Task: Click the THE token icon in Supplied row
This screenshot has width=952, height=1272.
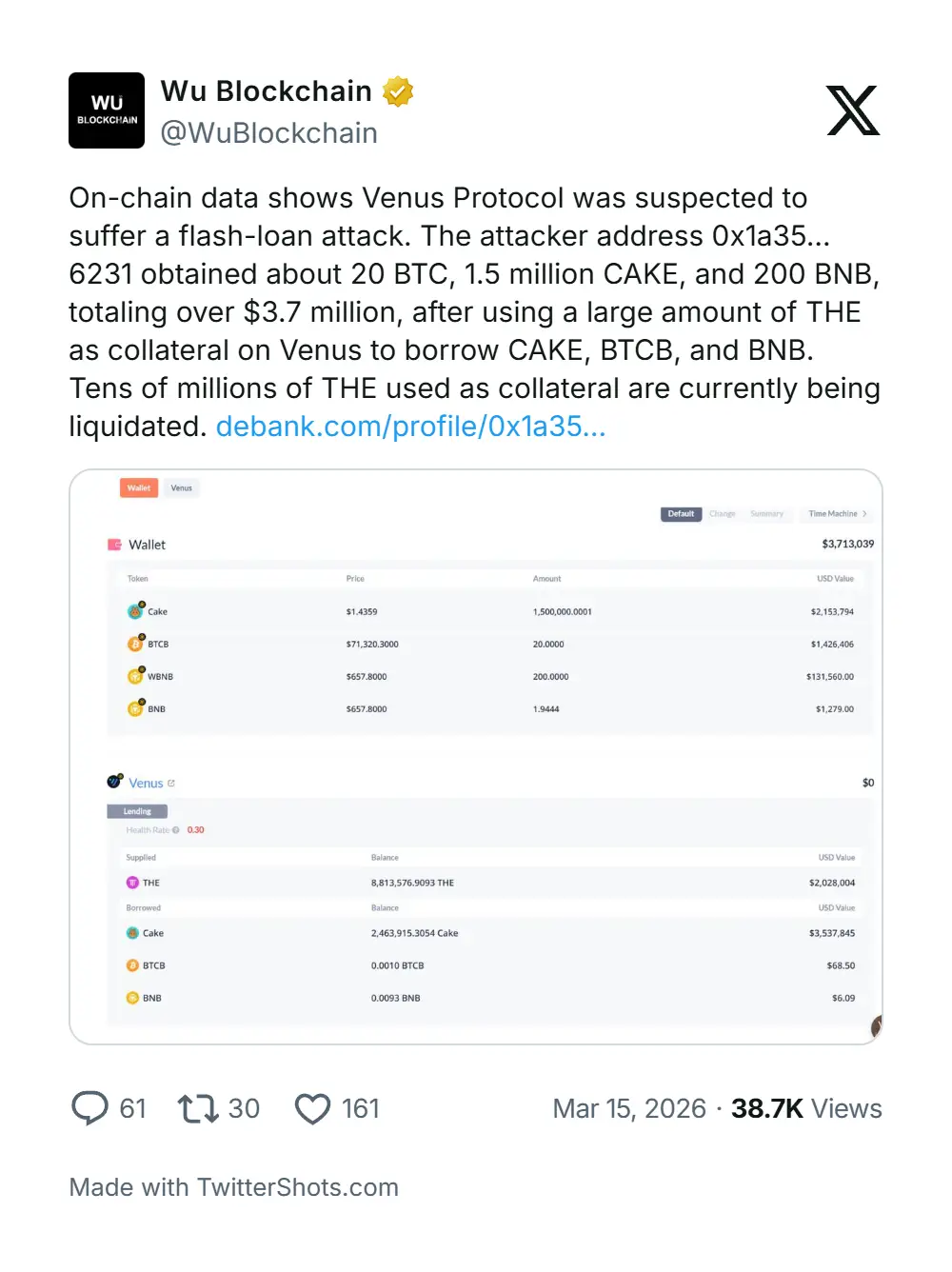Action: (133, 882)
